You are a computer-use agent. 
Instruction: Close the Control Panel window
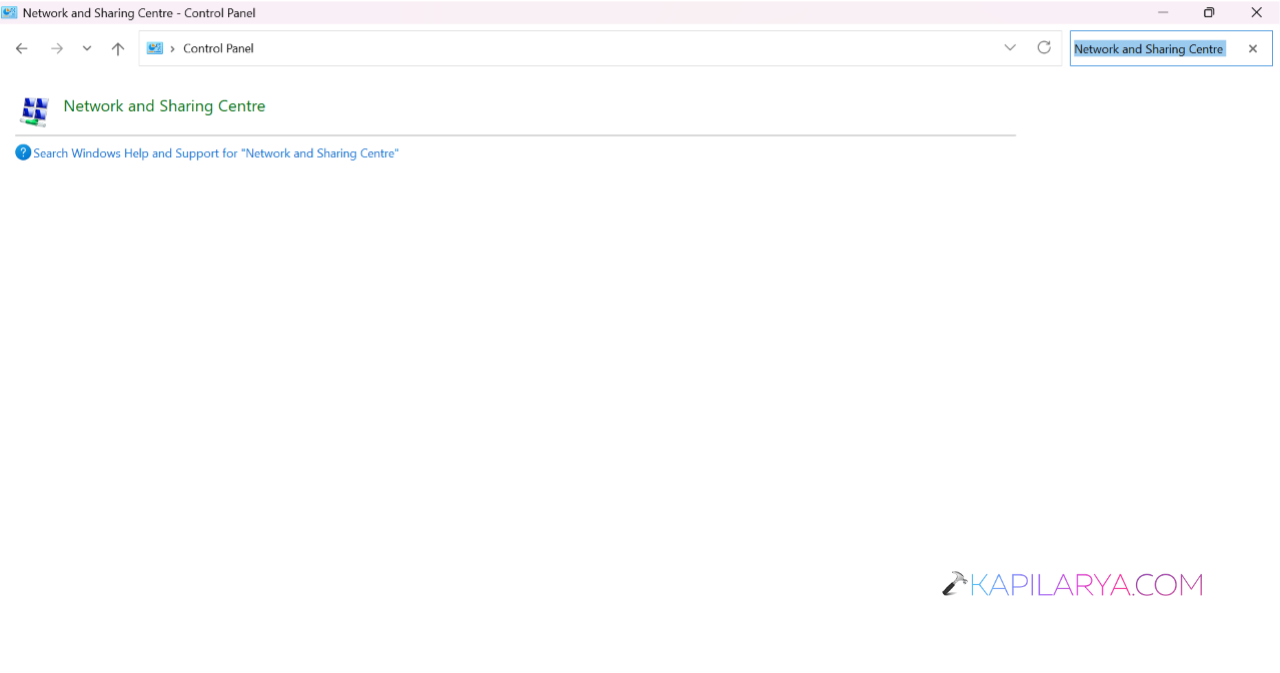1256,12
